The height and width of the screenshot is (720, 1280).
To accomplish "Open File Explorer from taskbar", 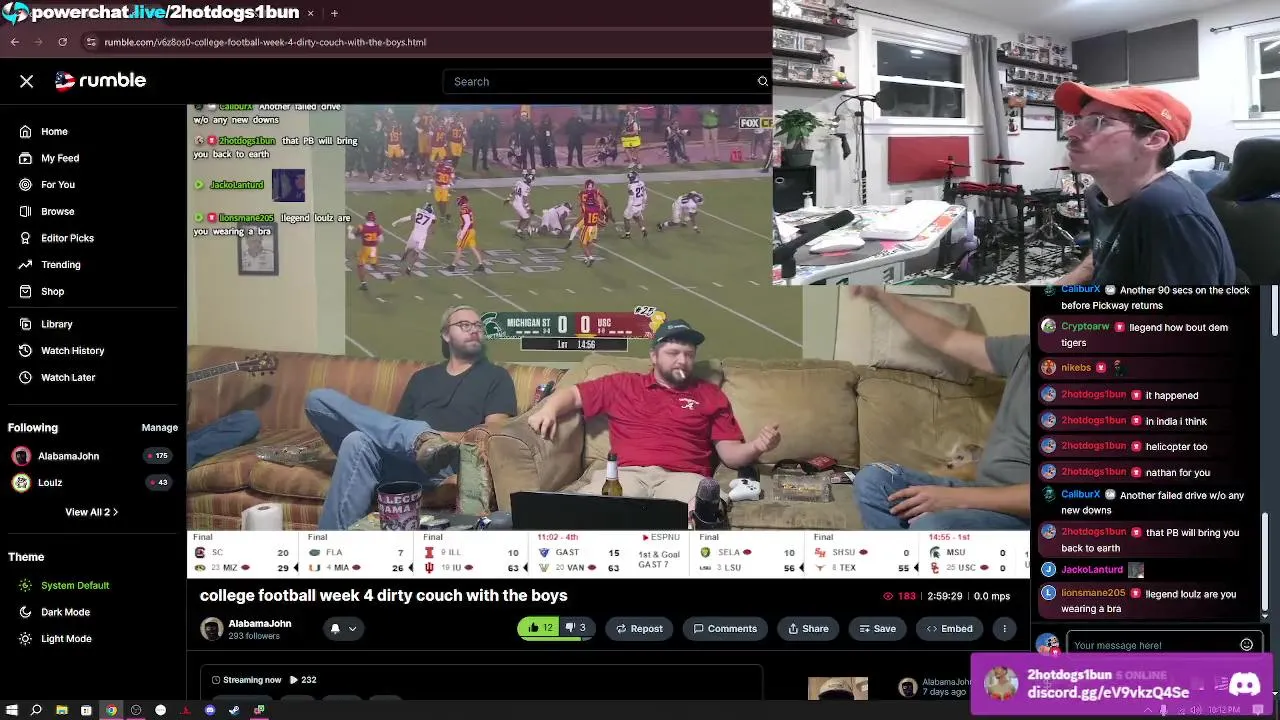I will coord(61,710).
